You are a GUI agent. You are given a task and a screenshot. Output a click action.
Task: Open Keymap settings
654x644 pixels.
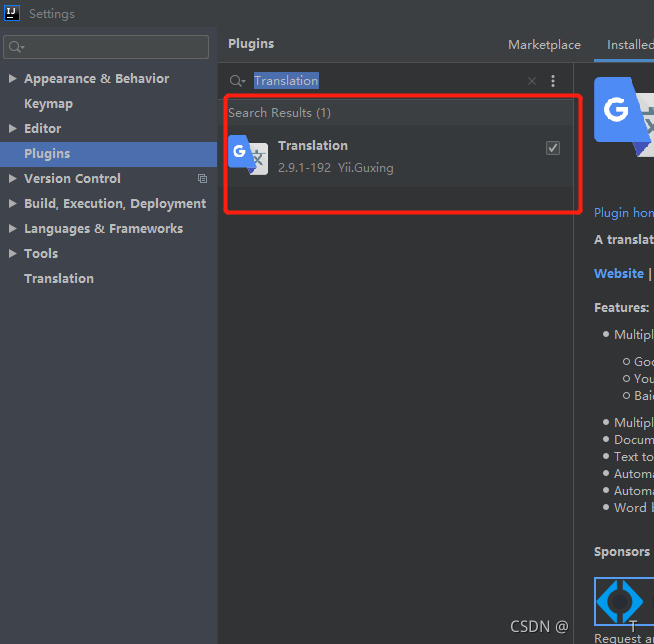click(x=48, y=103)
